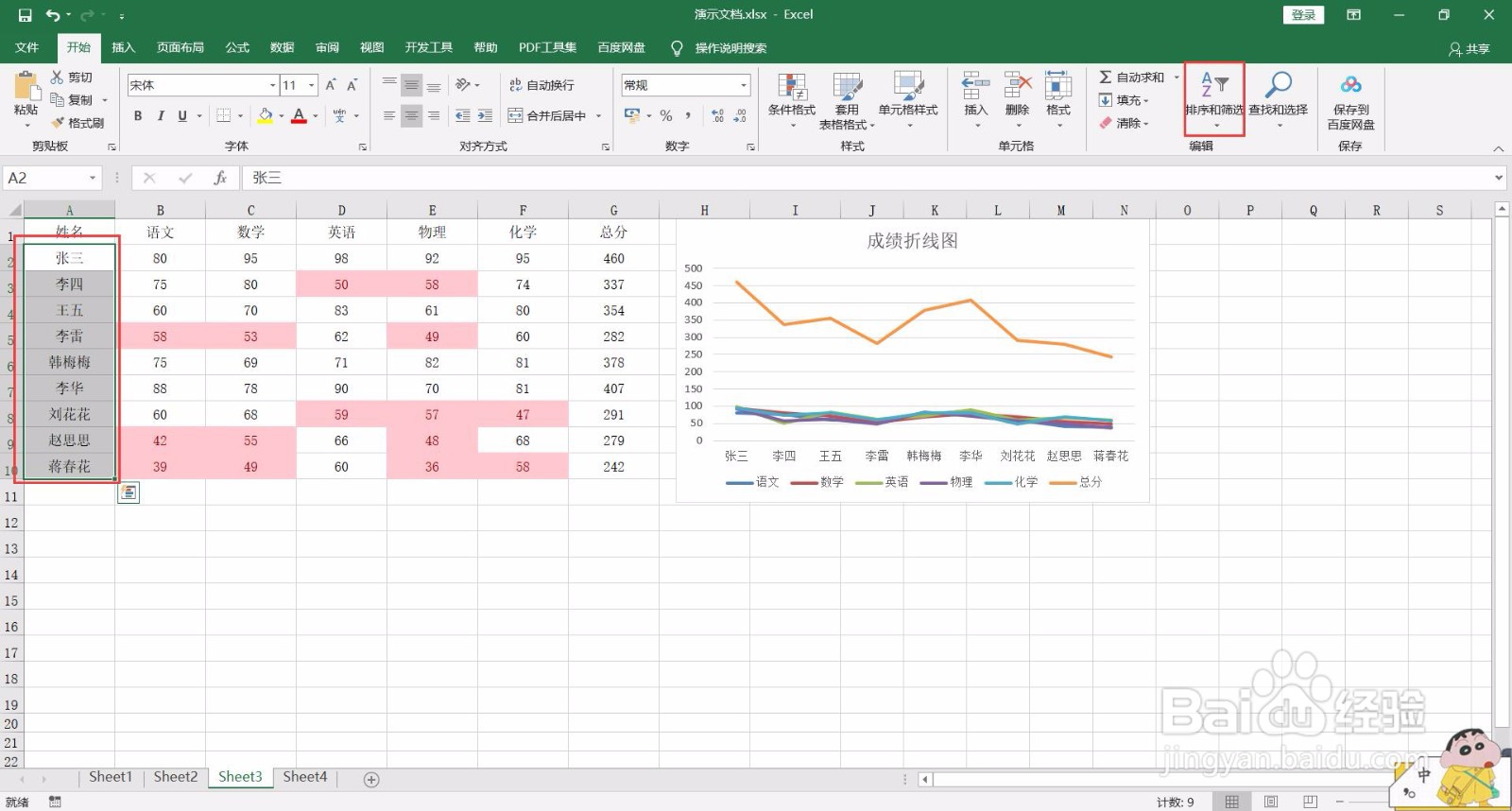The width and height of the screenshot is (1512, 811).
Task: Click Save to Baidu Netdisk icon
Action: [1350, 85]
